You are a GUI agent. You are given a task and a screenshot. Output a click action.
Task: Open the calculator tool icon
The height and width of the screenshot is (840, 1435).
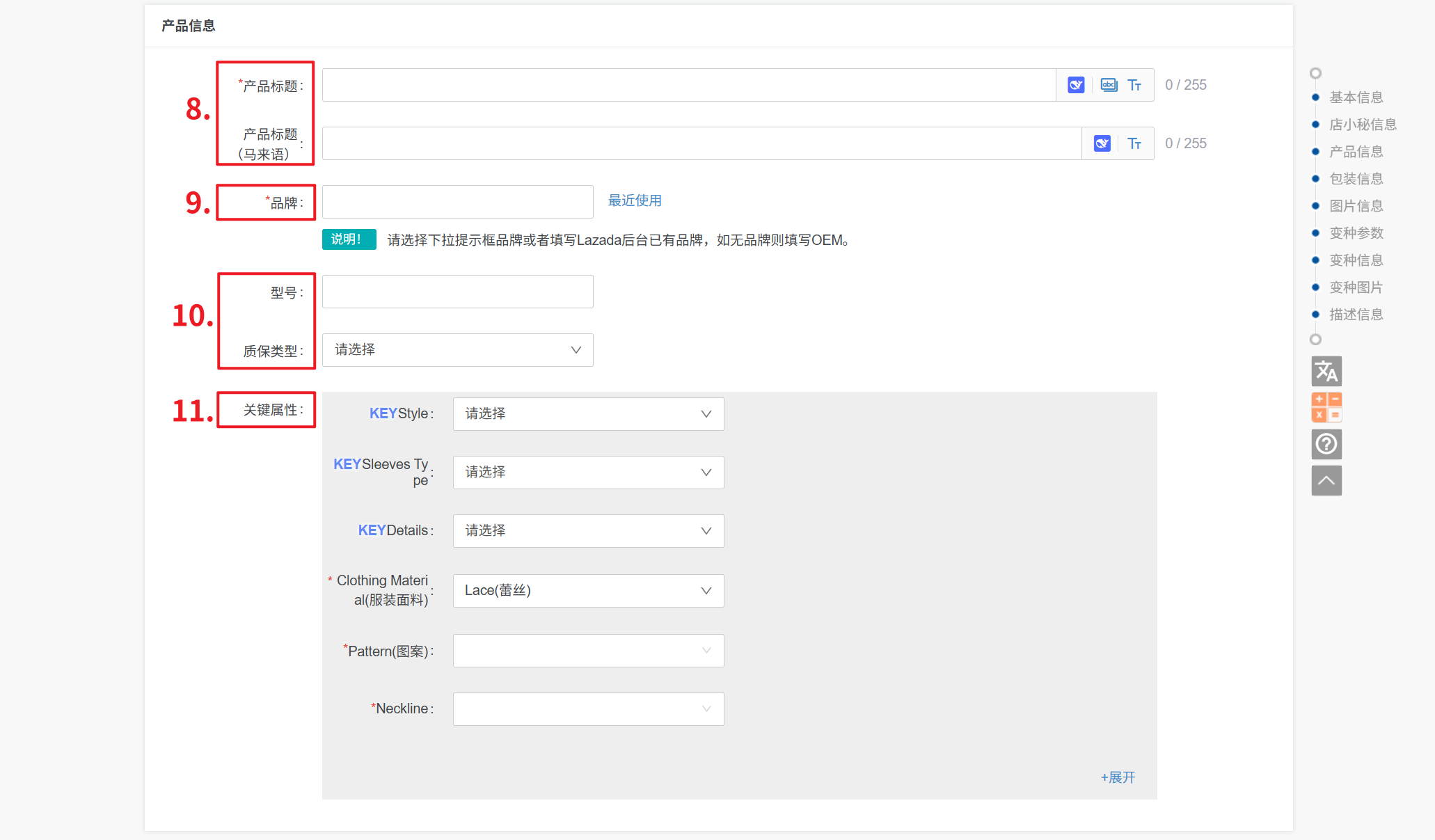click(1326, 407)
